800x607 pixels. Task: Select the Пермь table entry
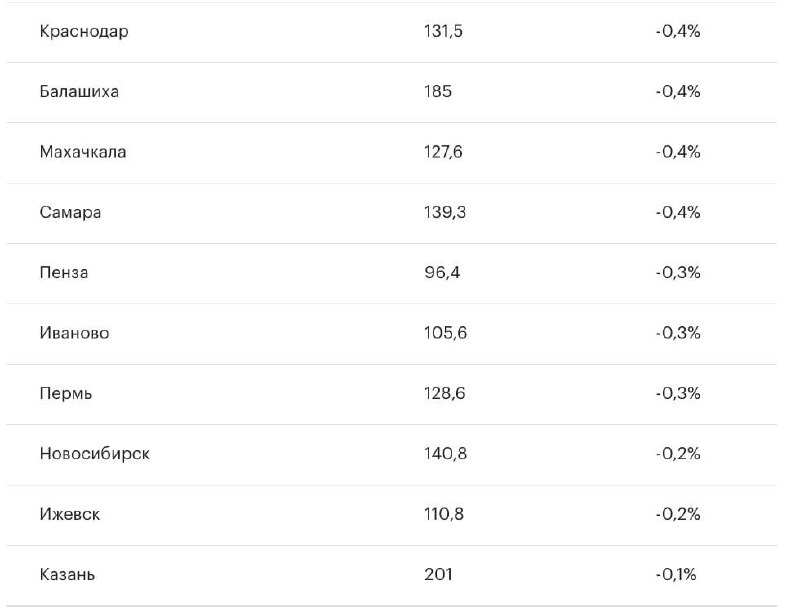coord(66,394)
